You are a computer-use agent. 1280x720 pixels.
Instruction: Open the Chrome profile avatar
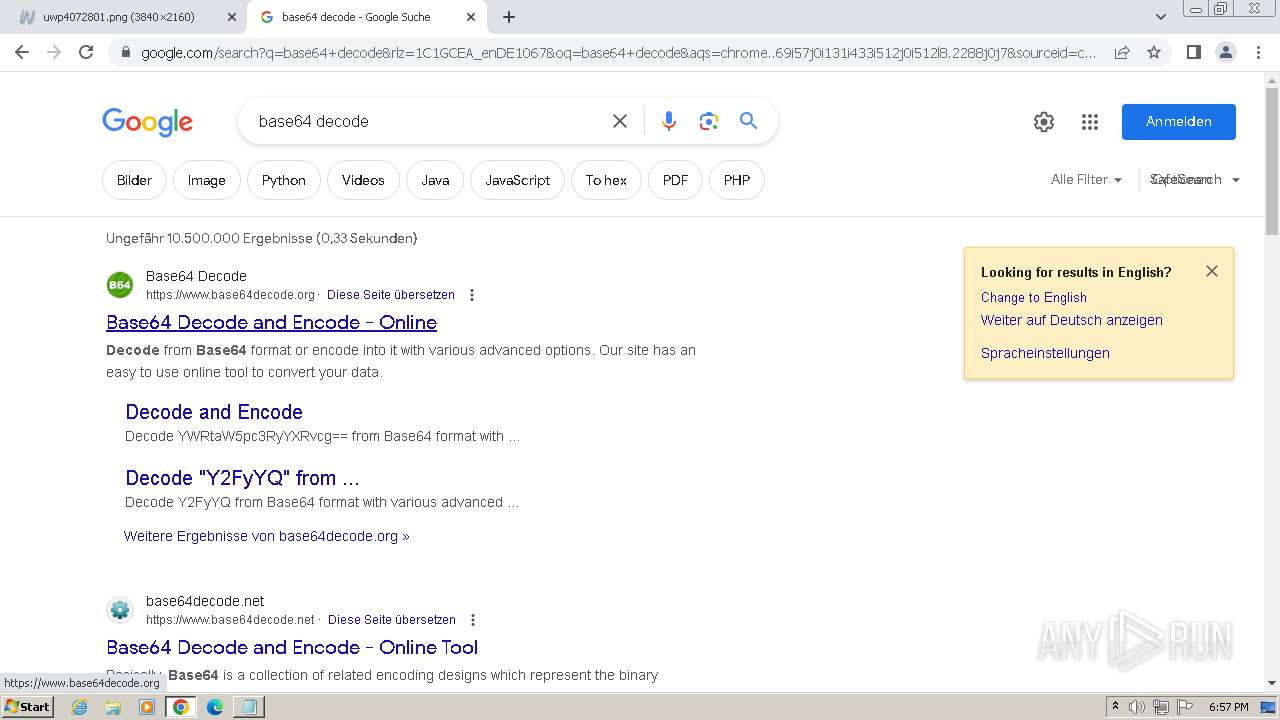pyautogui.click(x=1225, y=52)
